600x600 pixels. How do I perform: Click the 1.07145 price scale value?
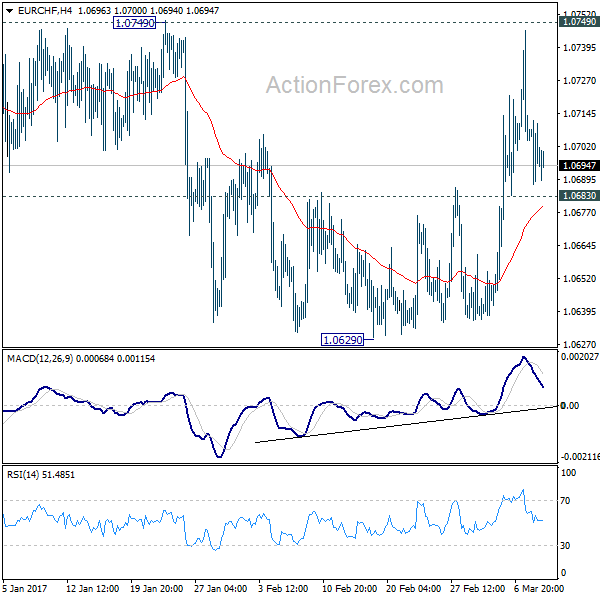tap(579, 113)
